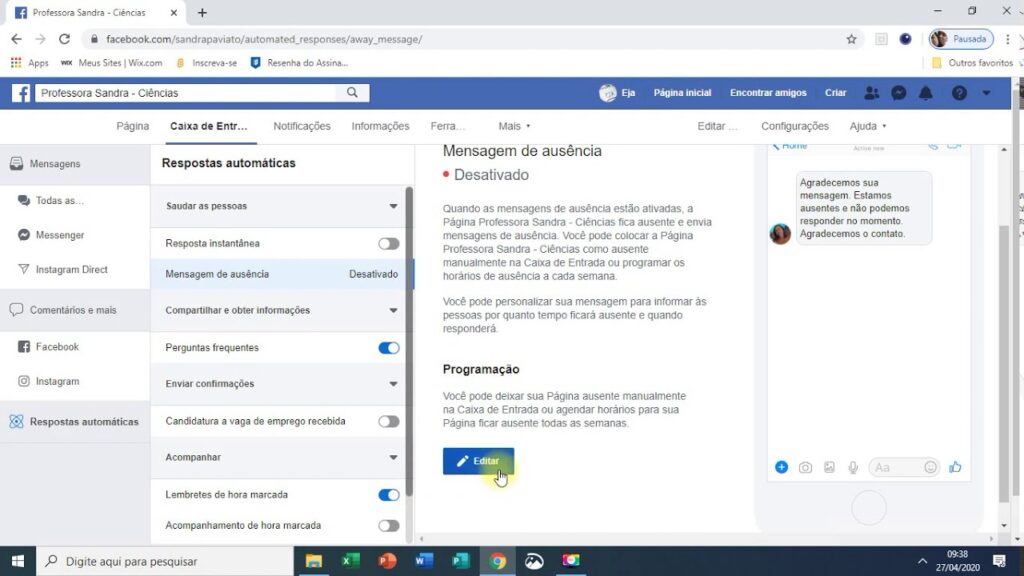Toggle Resposta instantânea switch
This screenshot has width=1024, height=576.
click(x=389, y=244)
